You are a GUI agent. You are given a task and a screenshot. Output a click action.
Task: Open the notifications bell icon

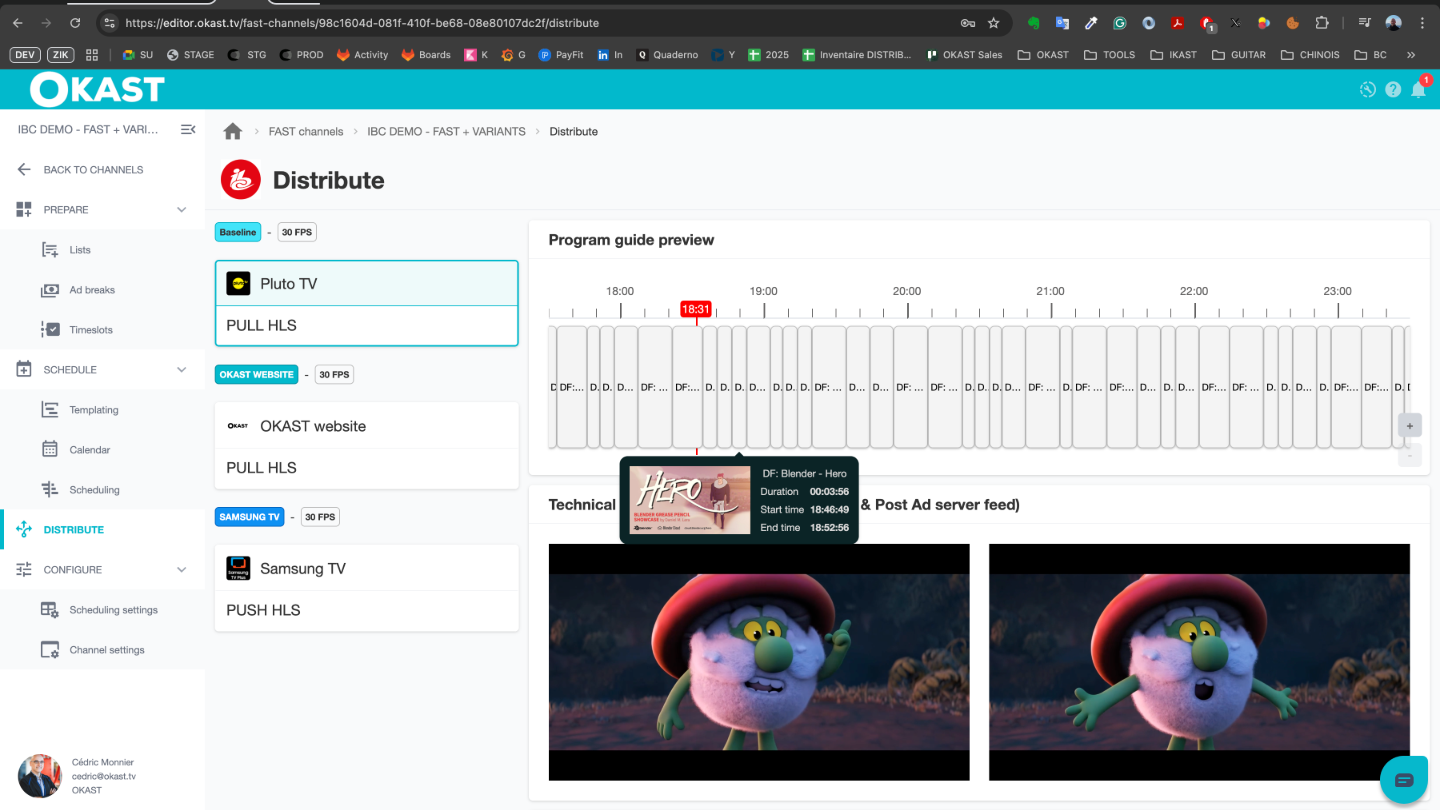[1418, 90]
